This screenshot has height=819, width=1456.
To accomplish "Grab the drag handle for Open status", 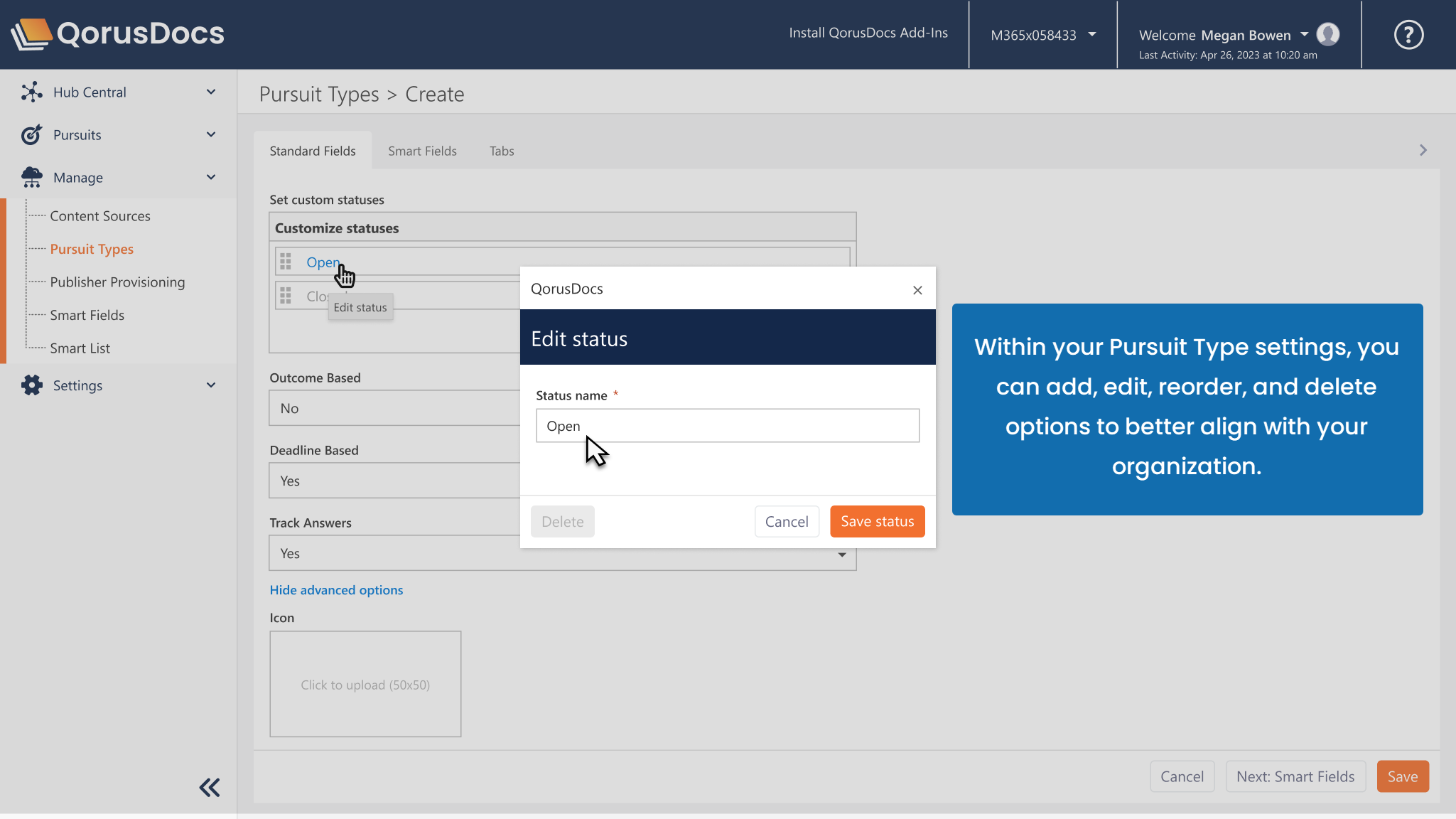I will coord(286,262).
